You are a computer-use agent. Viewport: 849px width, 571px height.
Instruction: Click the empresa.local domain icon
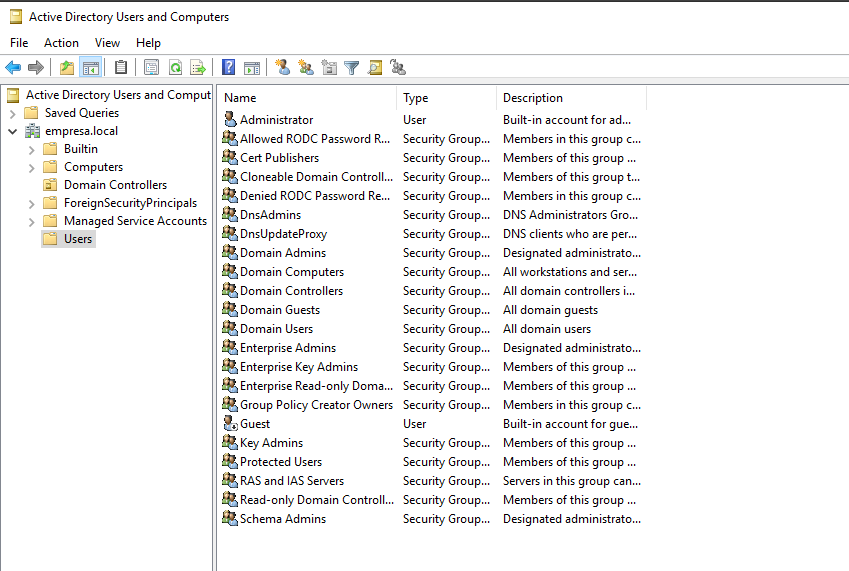[x=32, y=131]
